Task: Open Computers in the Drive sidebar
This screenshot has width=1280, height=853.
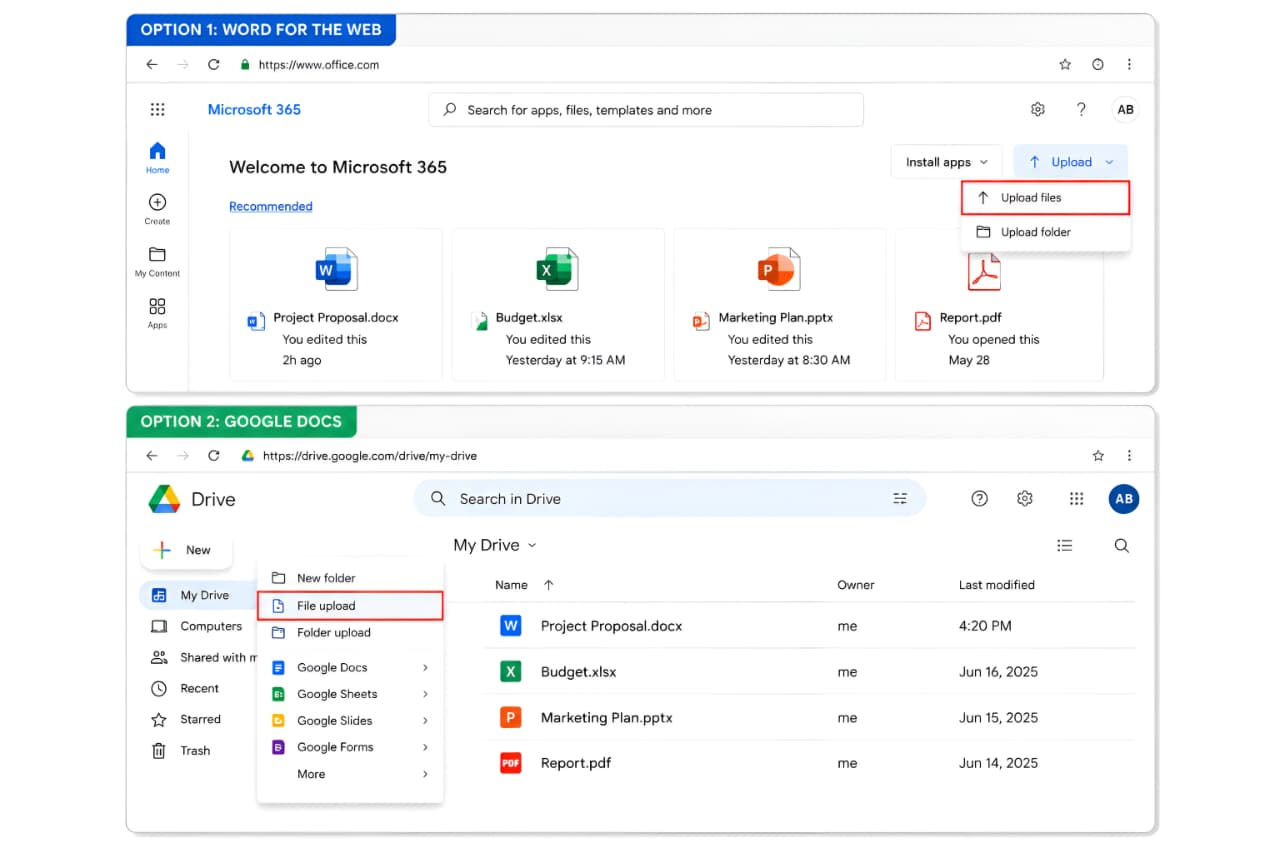Action: click(x=196, y=626)
